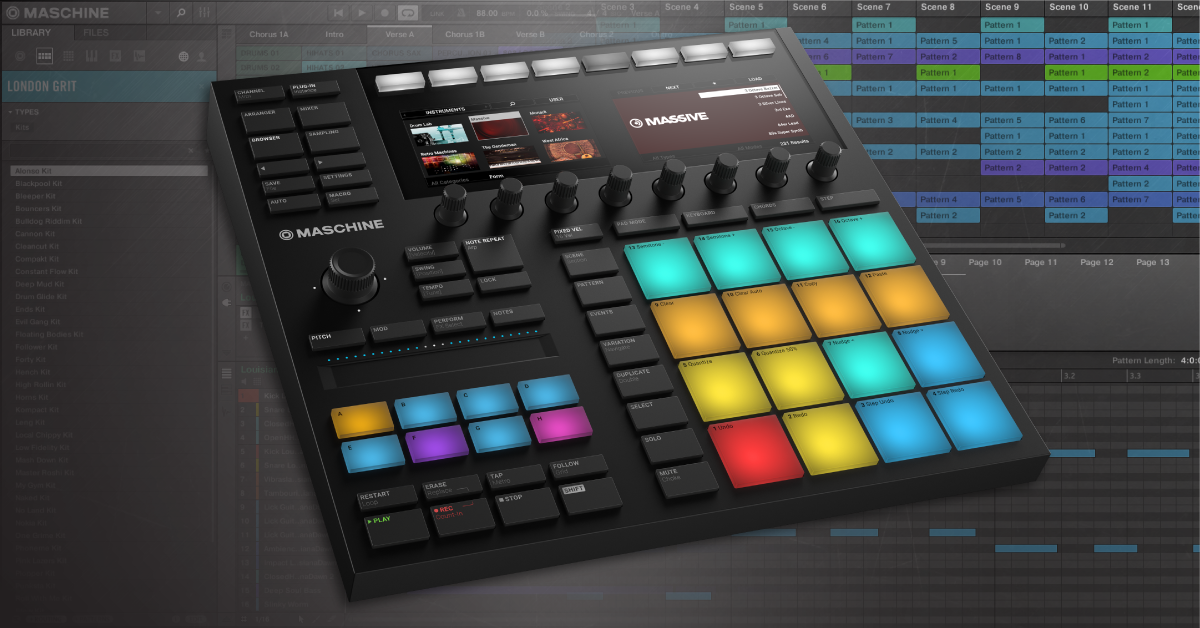
Task: Open the London Grit product selector
Action: coord(100,86)
